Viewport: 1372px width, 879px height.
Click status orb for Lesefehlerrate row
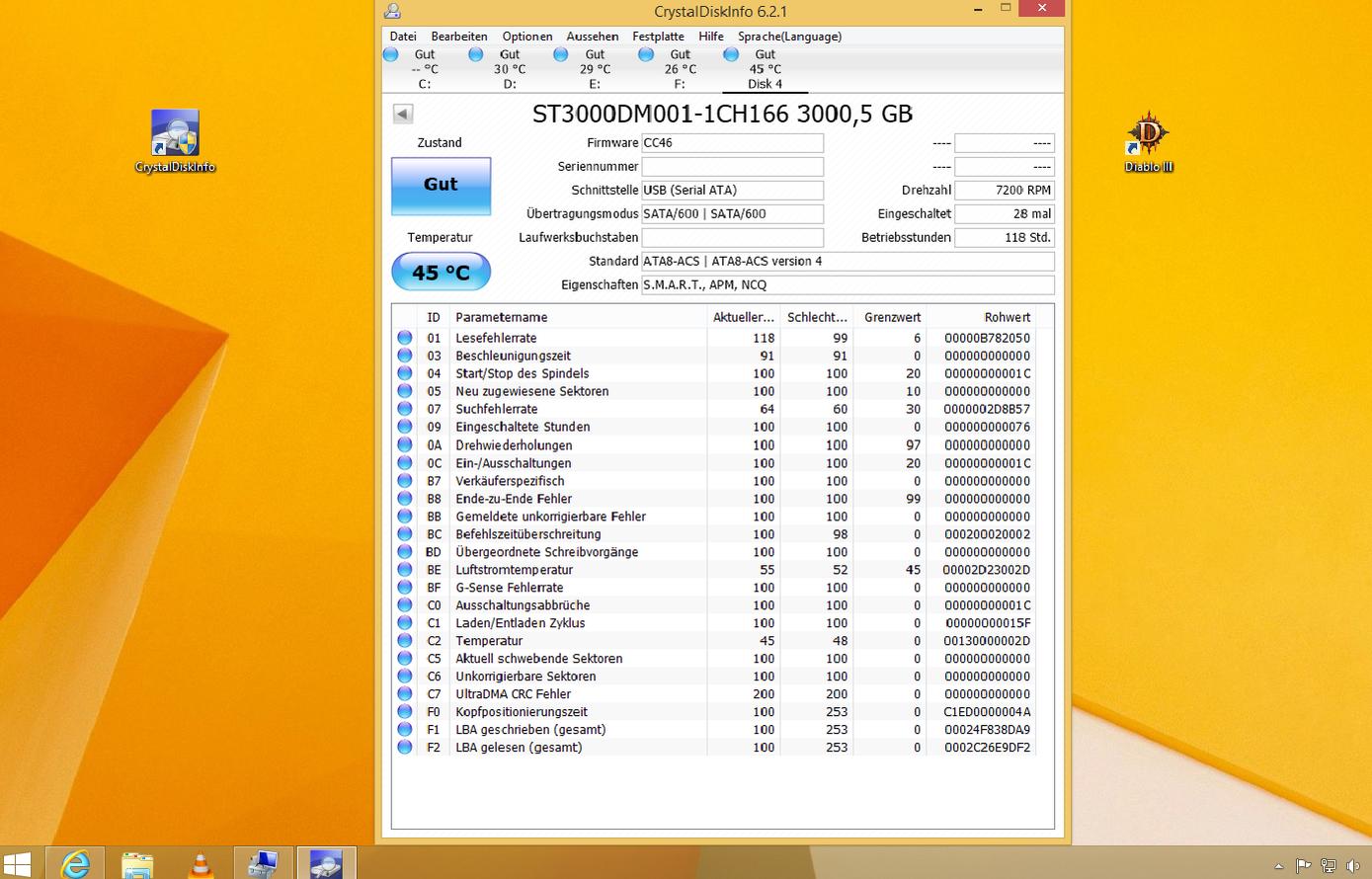point(405,338)
